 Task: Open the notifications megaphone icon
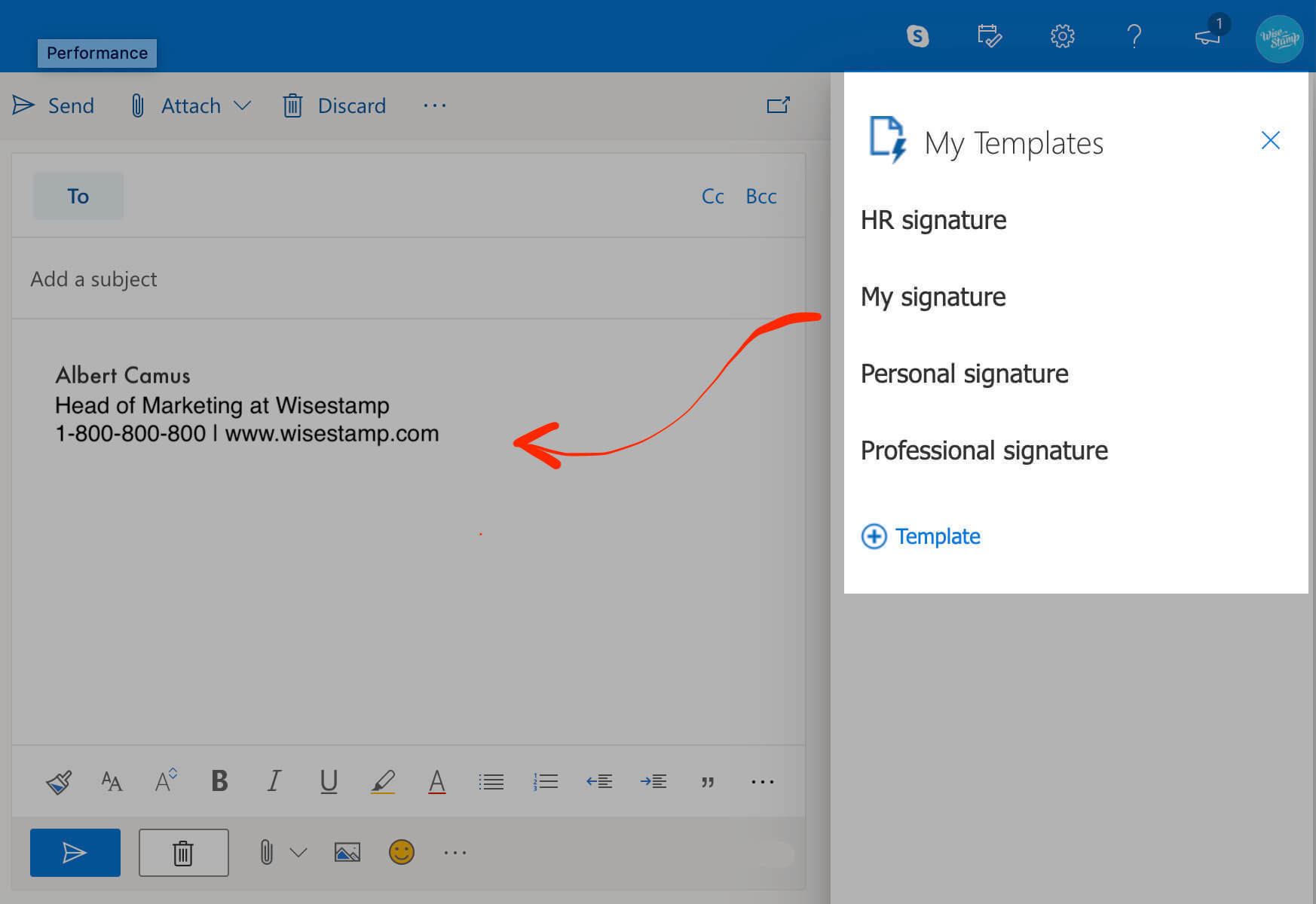click(x=1207, y=35)
